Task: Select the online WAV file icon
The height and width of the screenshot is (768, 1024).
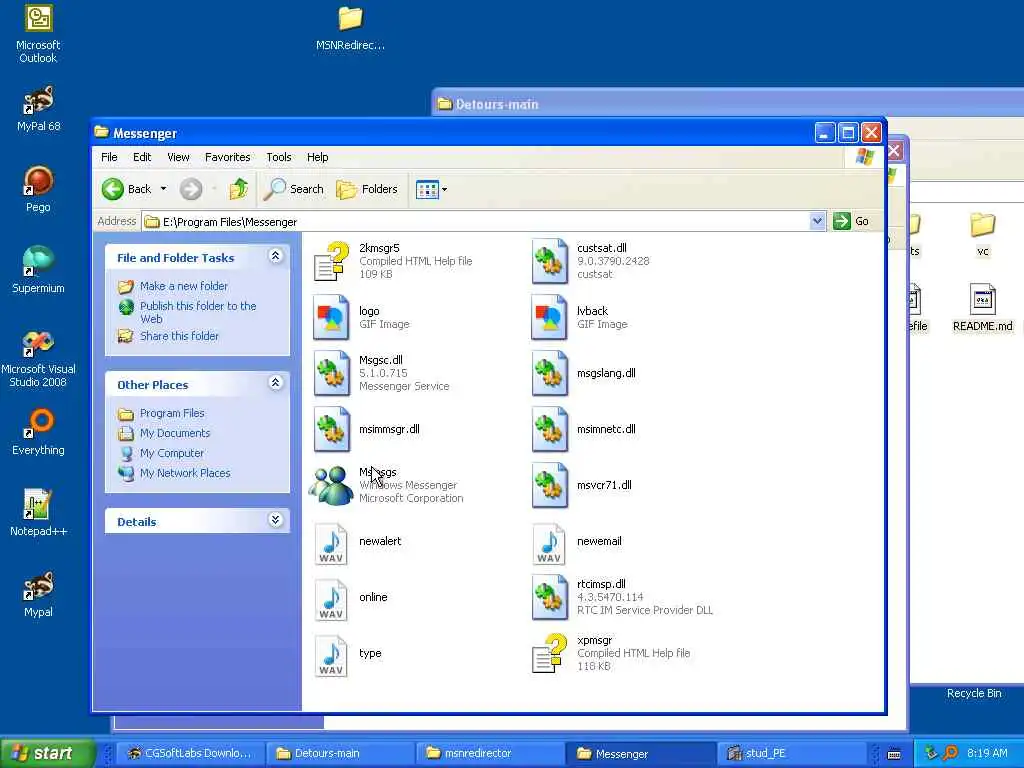Action: [331, 600]
